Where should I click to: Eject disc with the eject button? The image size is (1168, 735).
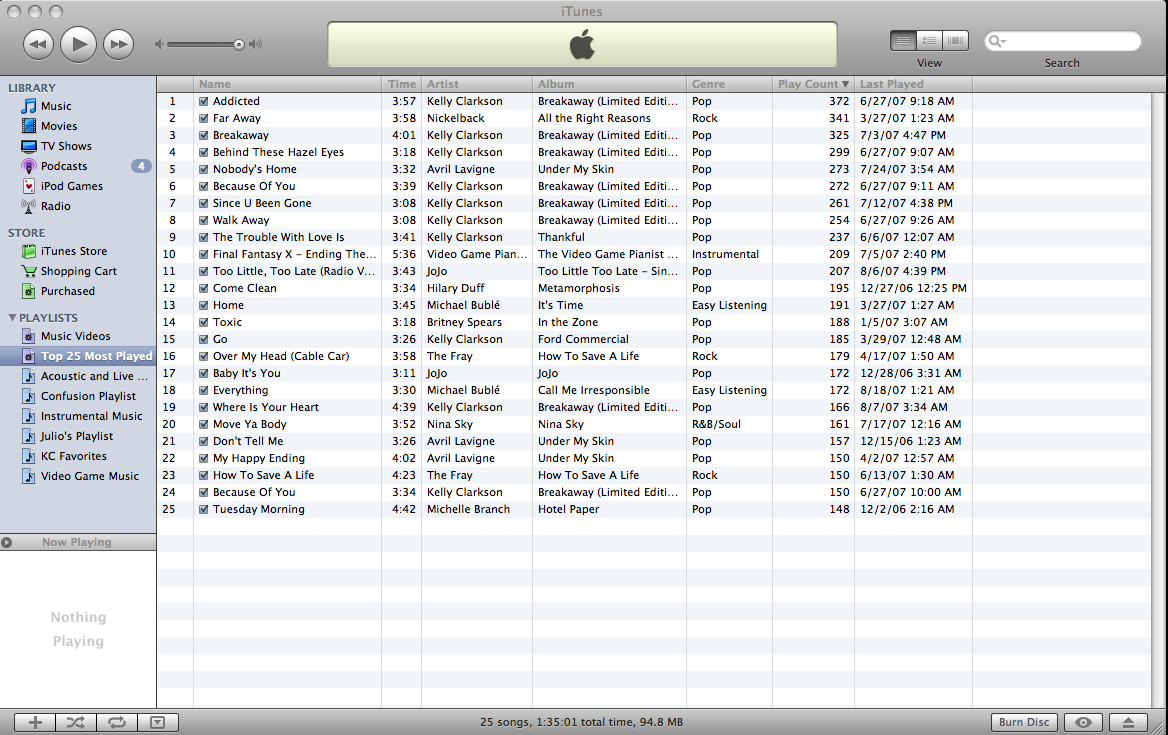[x=1128, y=722]
